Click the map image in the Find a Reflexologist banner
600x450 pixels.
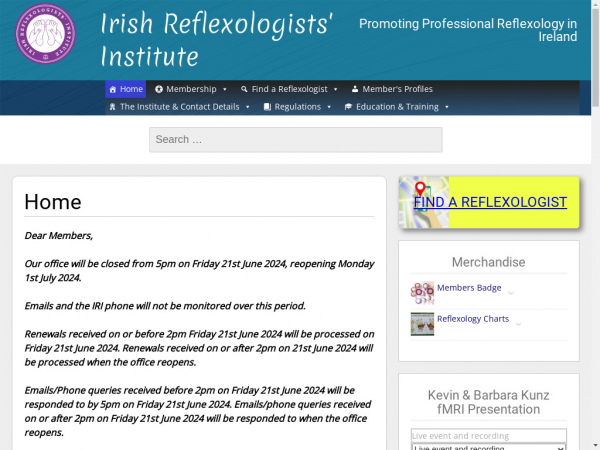tap(424, 202)
